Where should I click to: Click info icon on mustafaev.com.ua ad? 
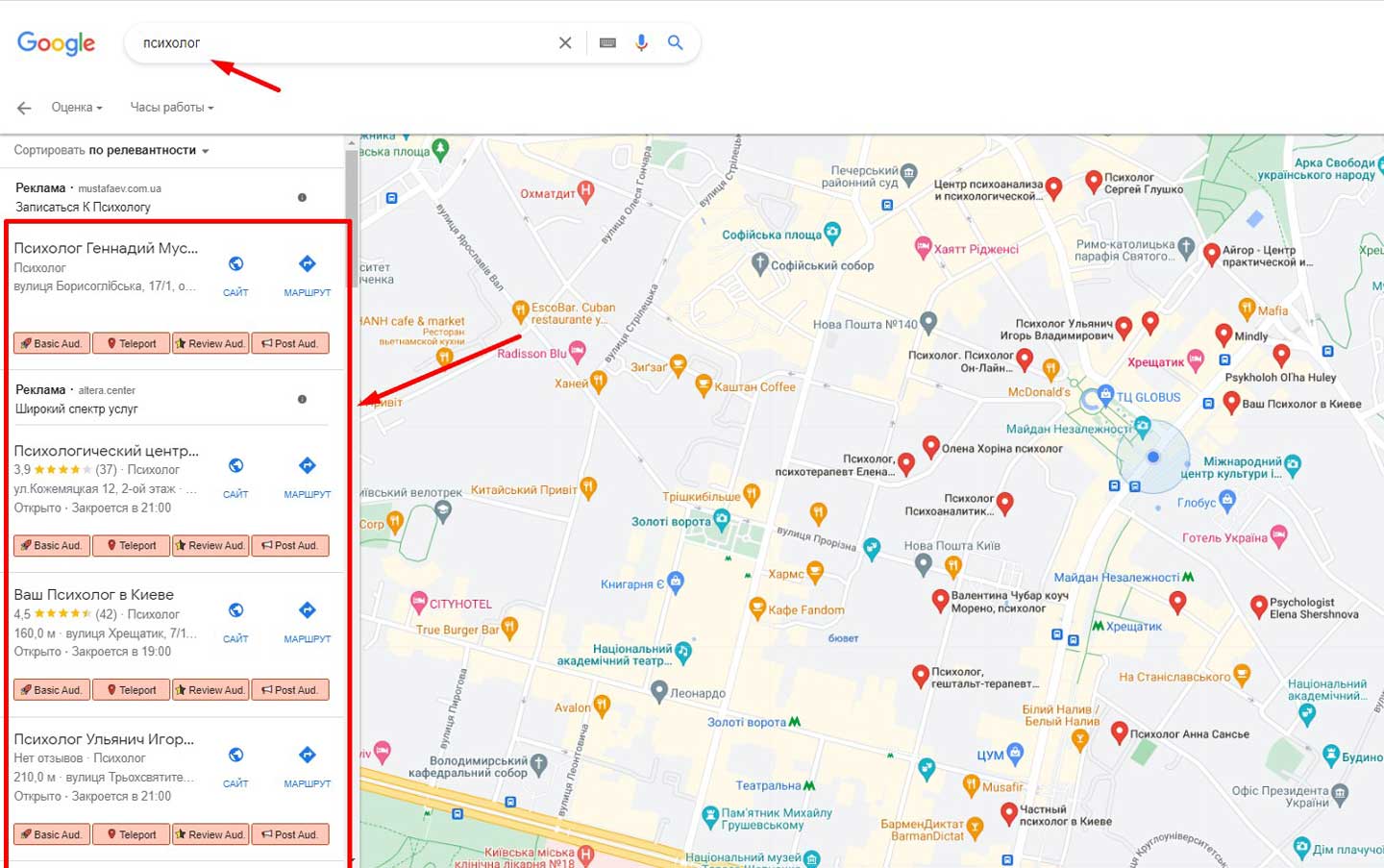point(302,197)
